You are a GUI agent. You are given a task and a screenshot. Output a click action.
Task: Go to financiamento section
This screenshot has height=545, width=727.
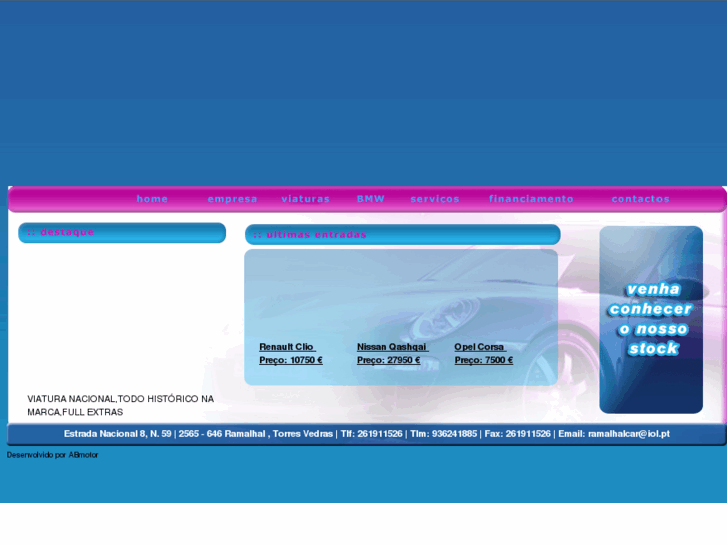click(531, 199)
